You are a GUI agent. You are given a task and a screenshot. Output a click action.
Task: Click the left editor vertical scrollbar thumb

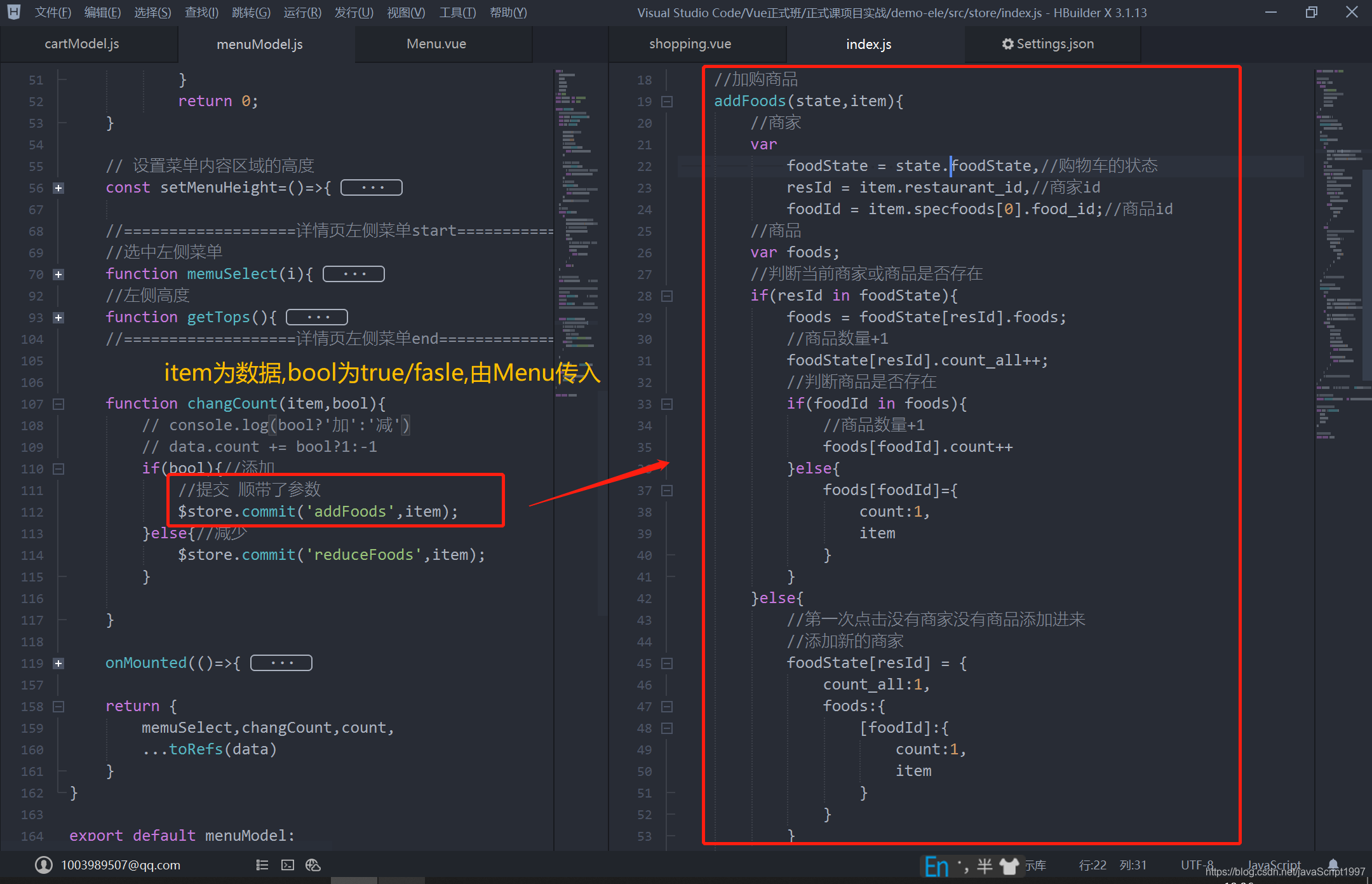point(603,502)
